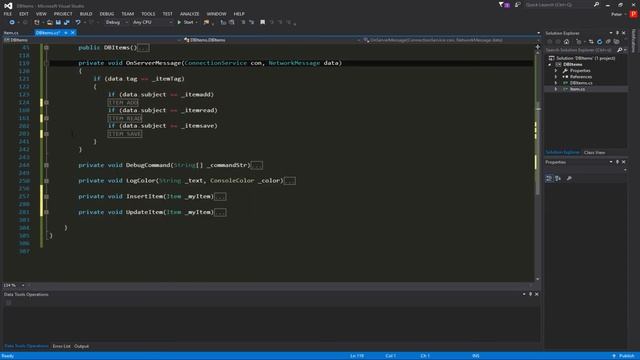Click the Categorized icon in Properties panel

549,178
